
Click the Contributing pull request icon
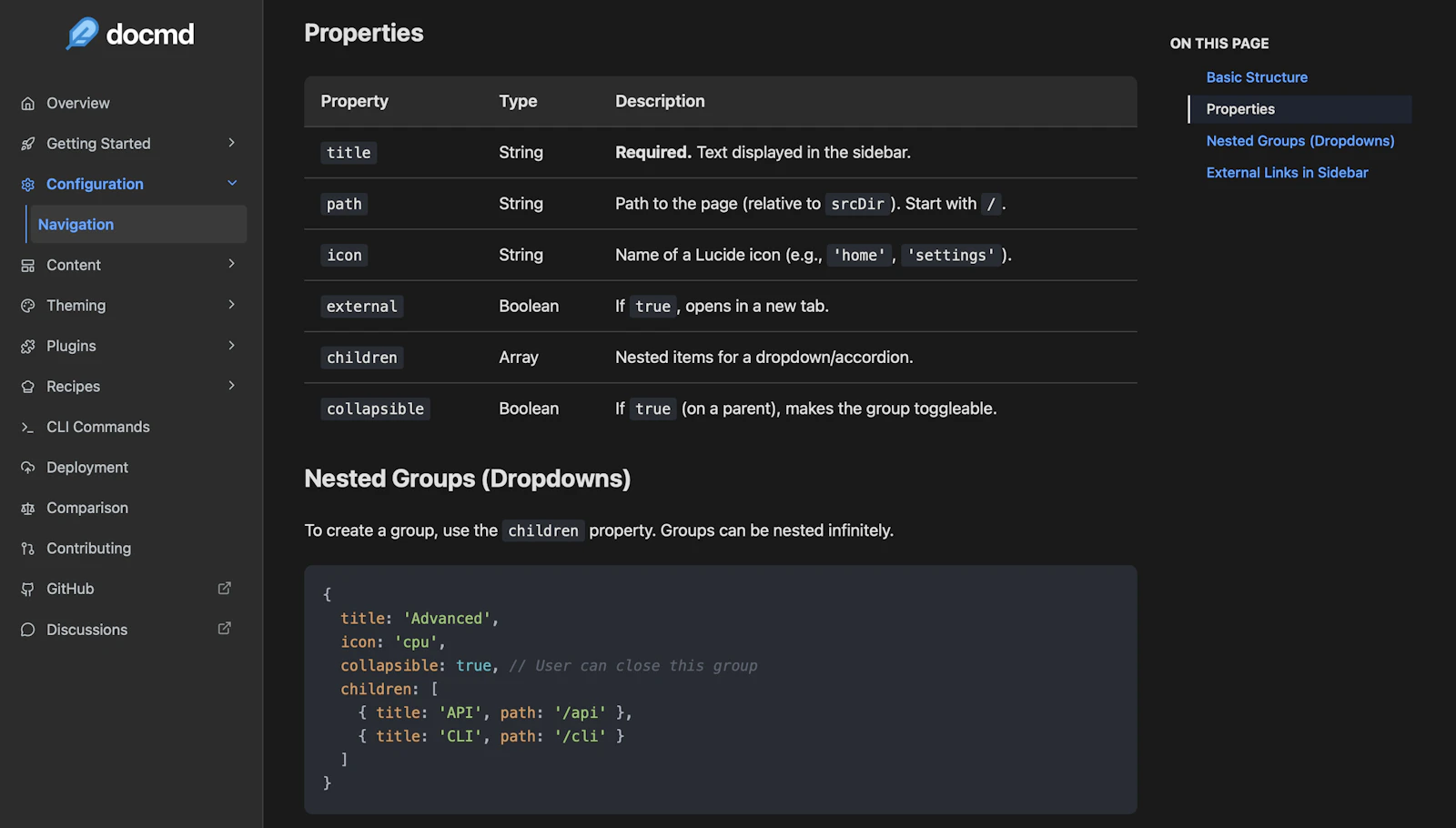click(x=28, y=549)
